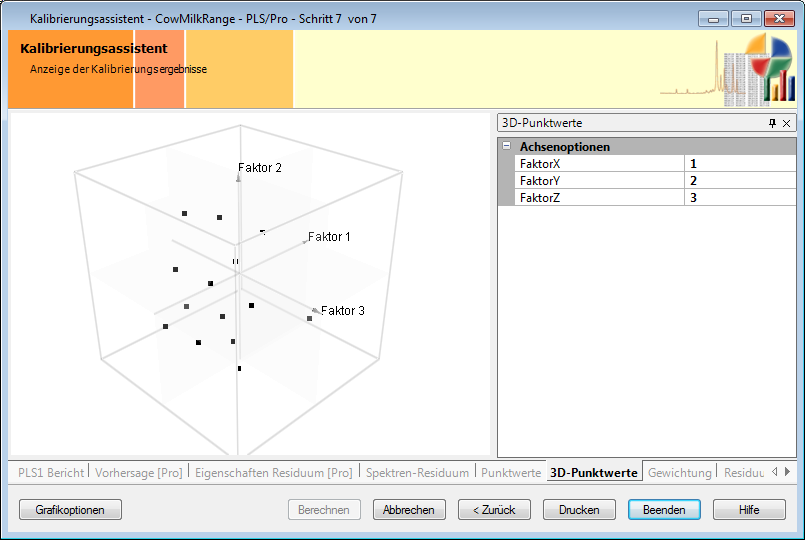This screenshot has height=540, width=805.
Task: Open the Vorhersage [Pro] tab
Action: tap(139, 472)
